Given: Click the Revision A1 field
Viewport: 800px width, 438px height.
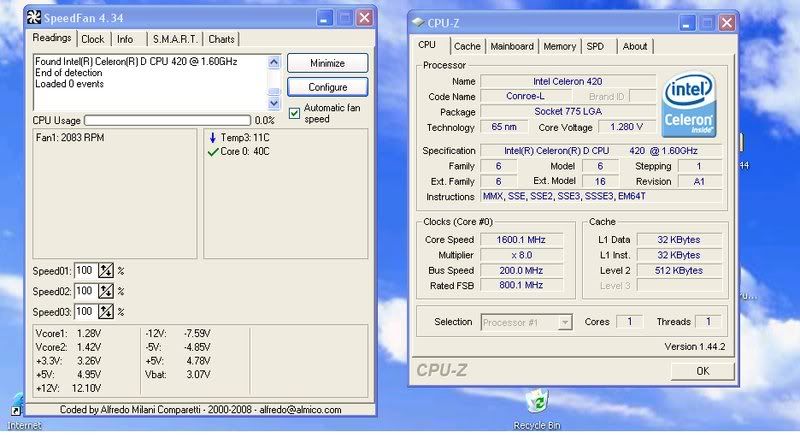Looking at the screenshot, I should coord(699,181).
